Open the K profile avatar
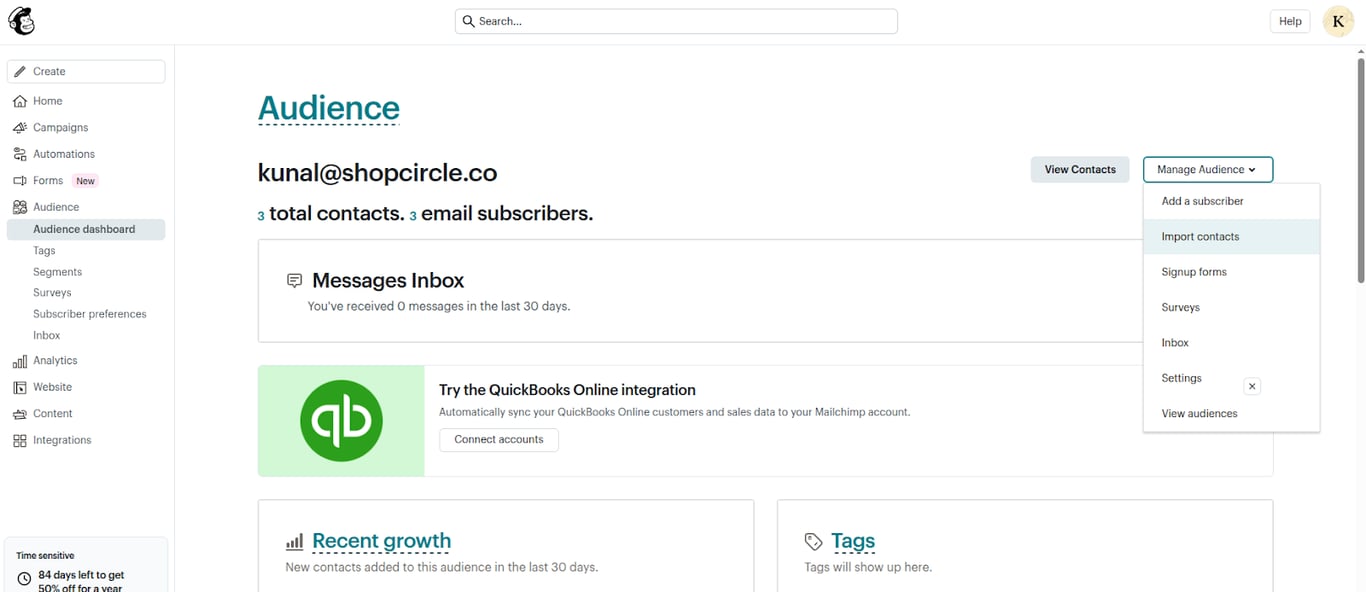The image size is (1366, 592). 1338,21
